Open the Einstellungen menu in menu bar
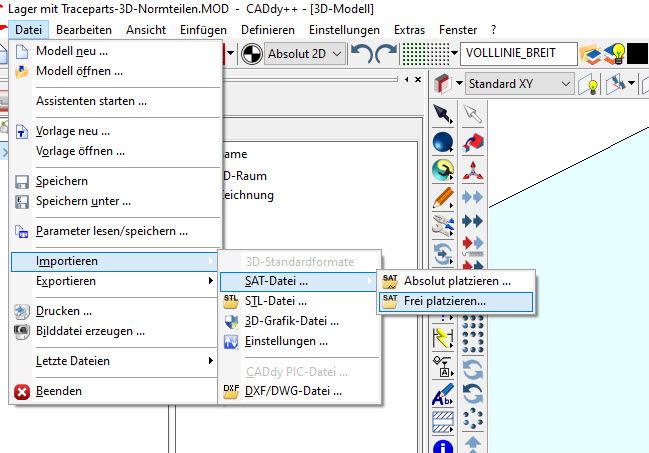This screenshot has width=649, height=453. pyautogui.click(x=344, y=30)
